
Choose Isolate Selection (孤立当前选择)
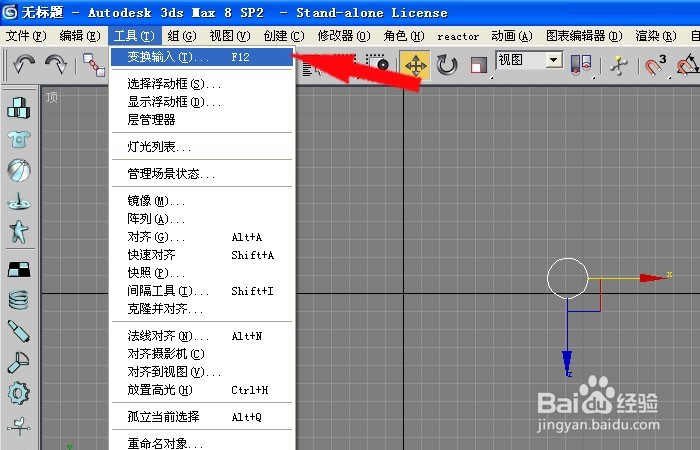pos(202,417)
